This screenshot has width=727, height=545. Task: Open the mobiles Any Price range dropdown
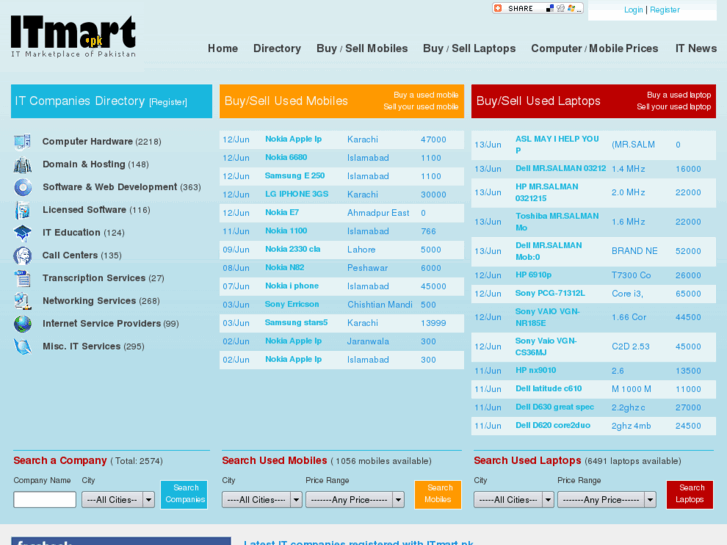click(x=354, y=500)
